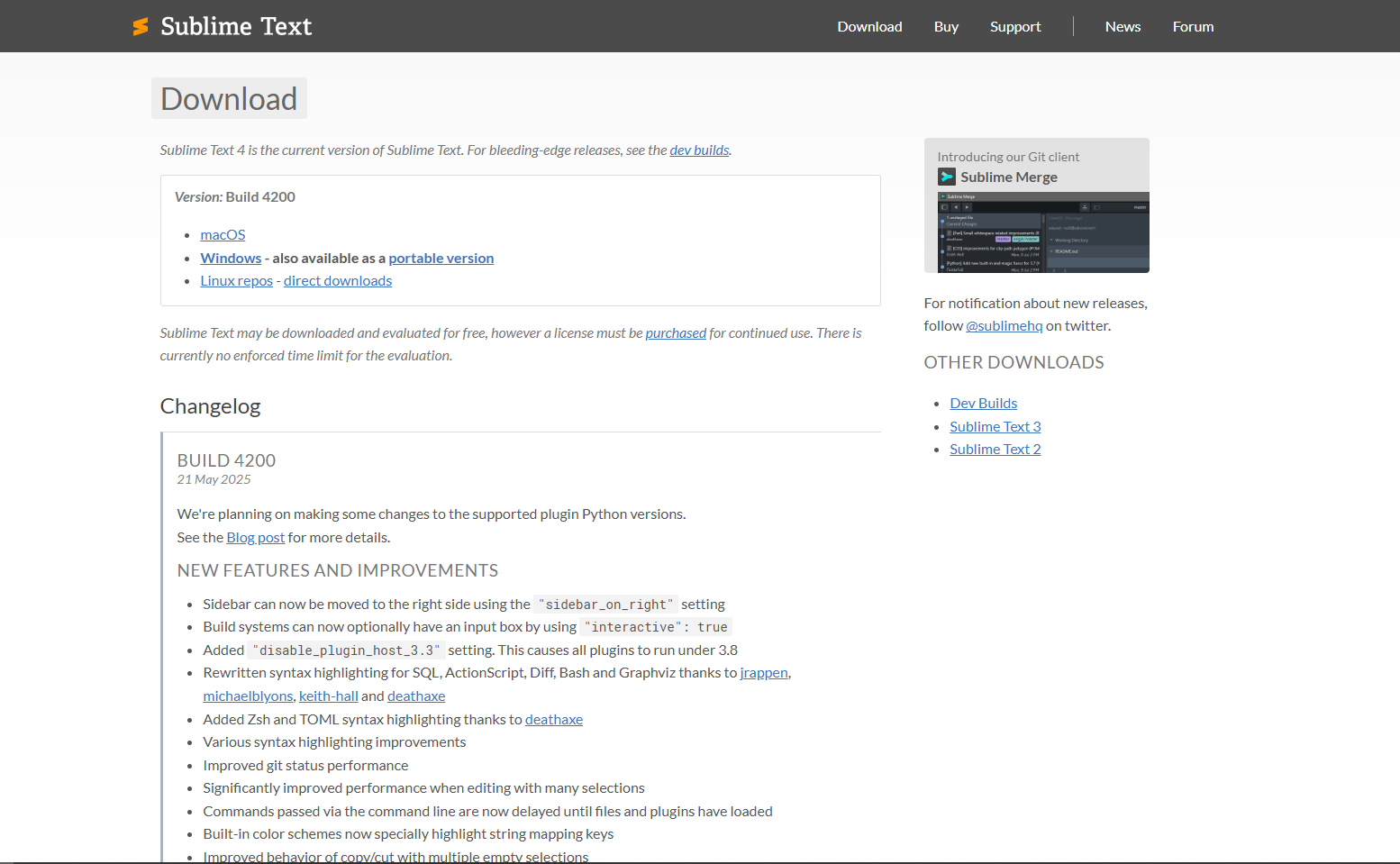Visit @sublimehq on Twitter
This screenshot has height=864, width=1400.
1005,325
